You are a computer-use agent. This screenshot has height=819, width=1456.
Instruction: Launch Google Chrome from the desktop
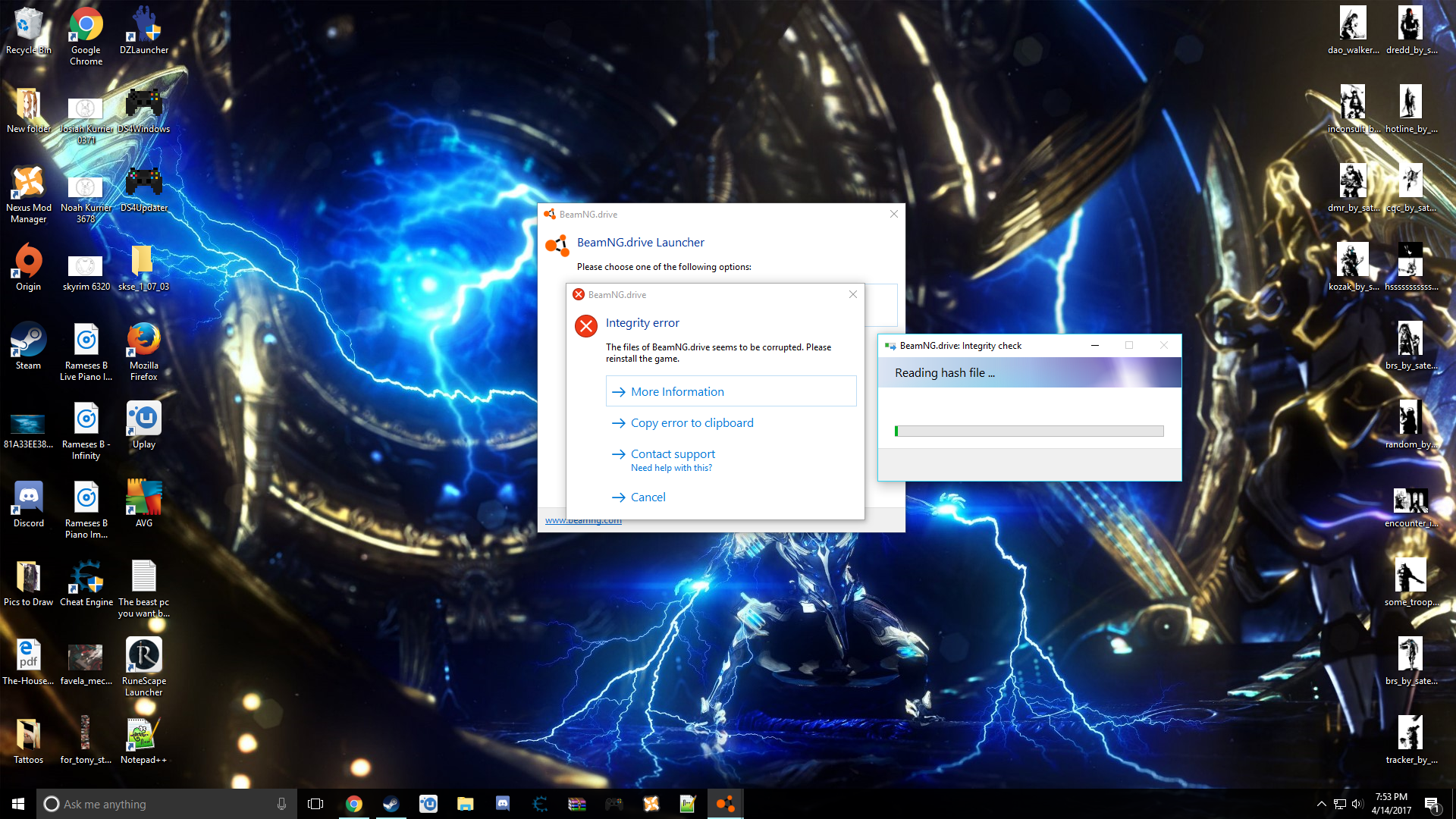click(x=86, y=36)
